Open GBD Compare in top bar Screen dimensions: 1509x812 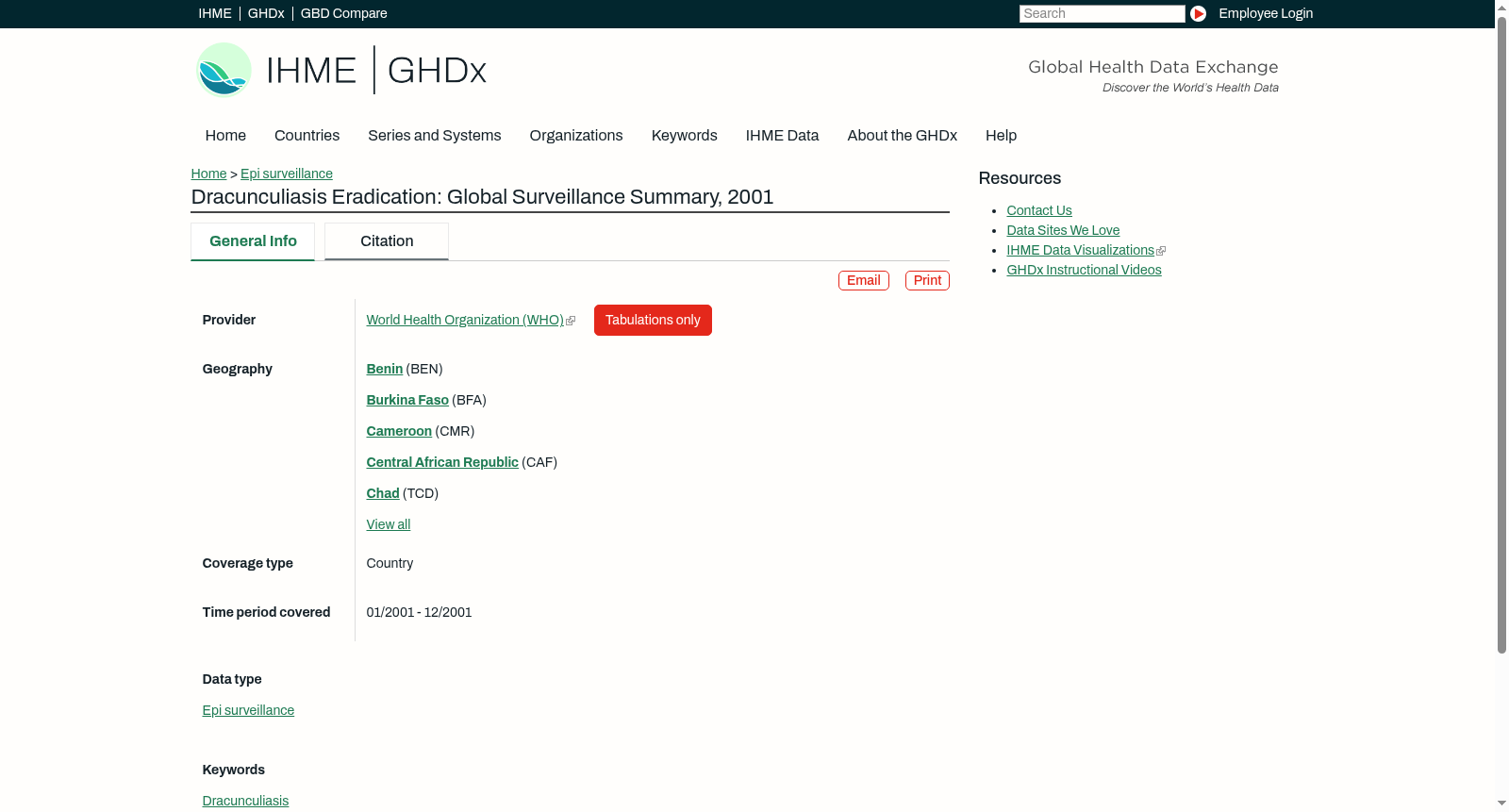pyautogui.click(x=343, y=13)
